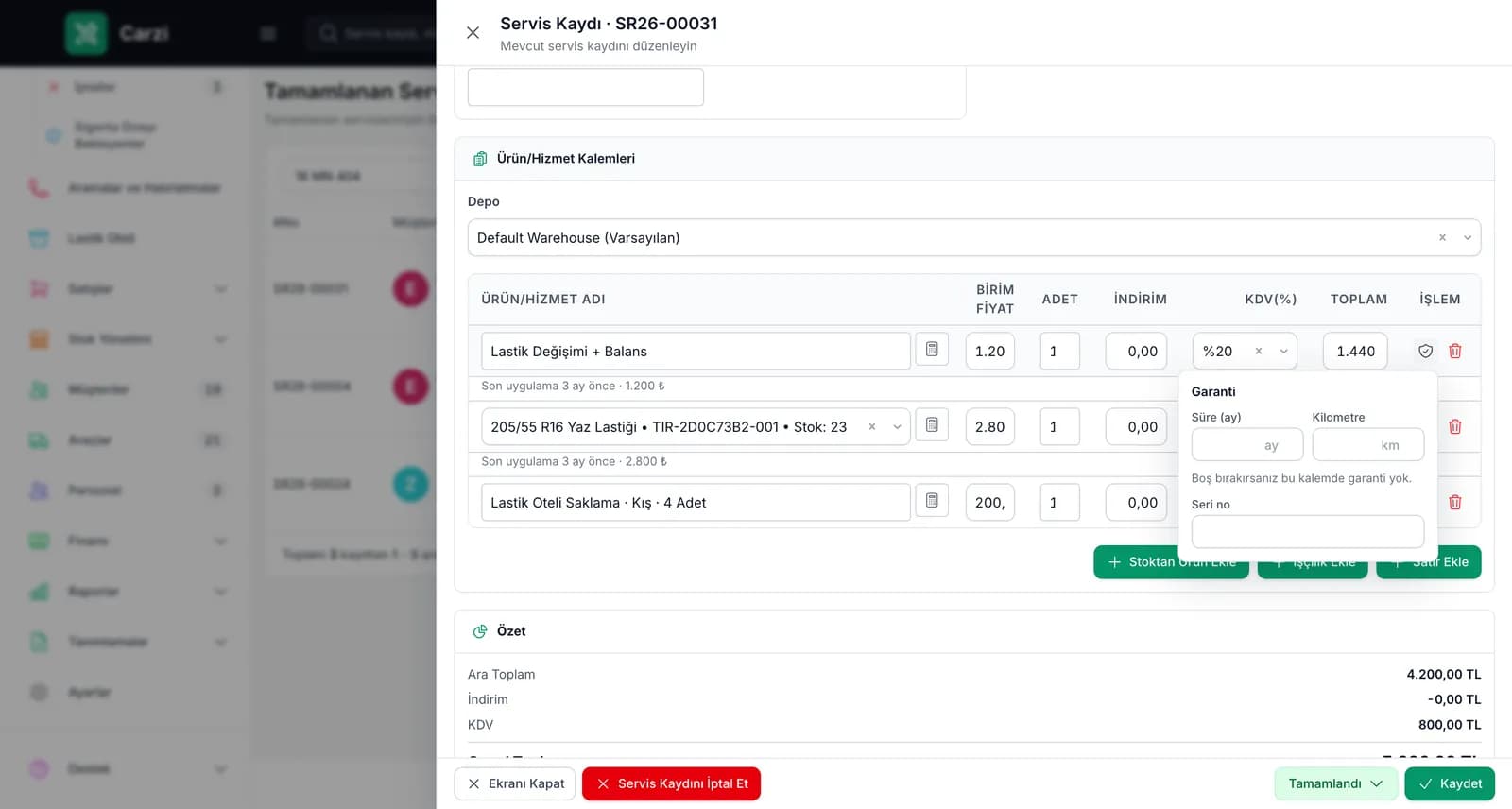Focus the Kilometre warranty field
This screenshot has width=1512, height=809.
(x=1367, y=445)
